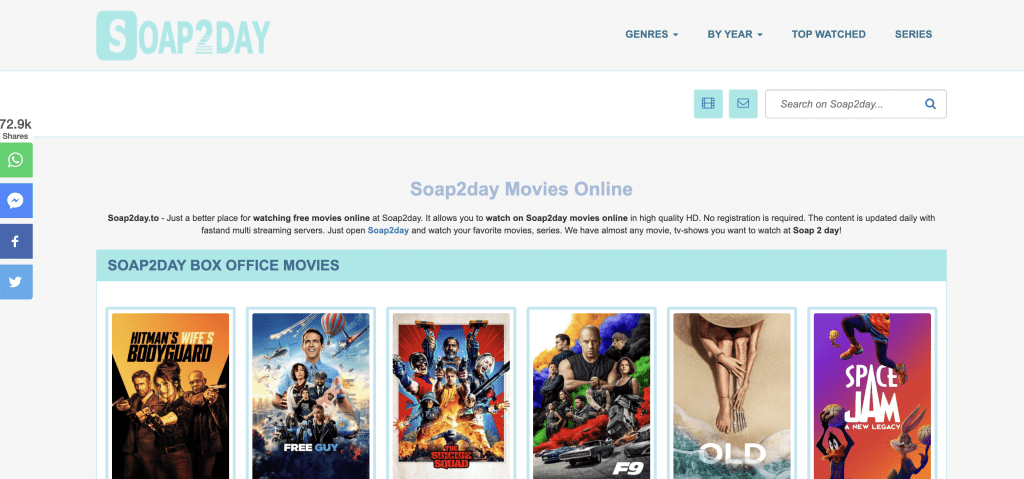
Task: Open the film strip icon button
Action: coord(708,104)
